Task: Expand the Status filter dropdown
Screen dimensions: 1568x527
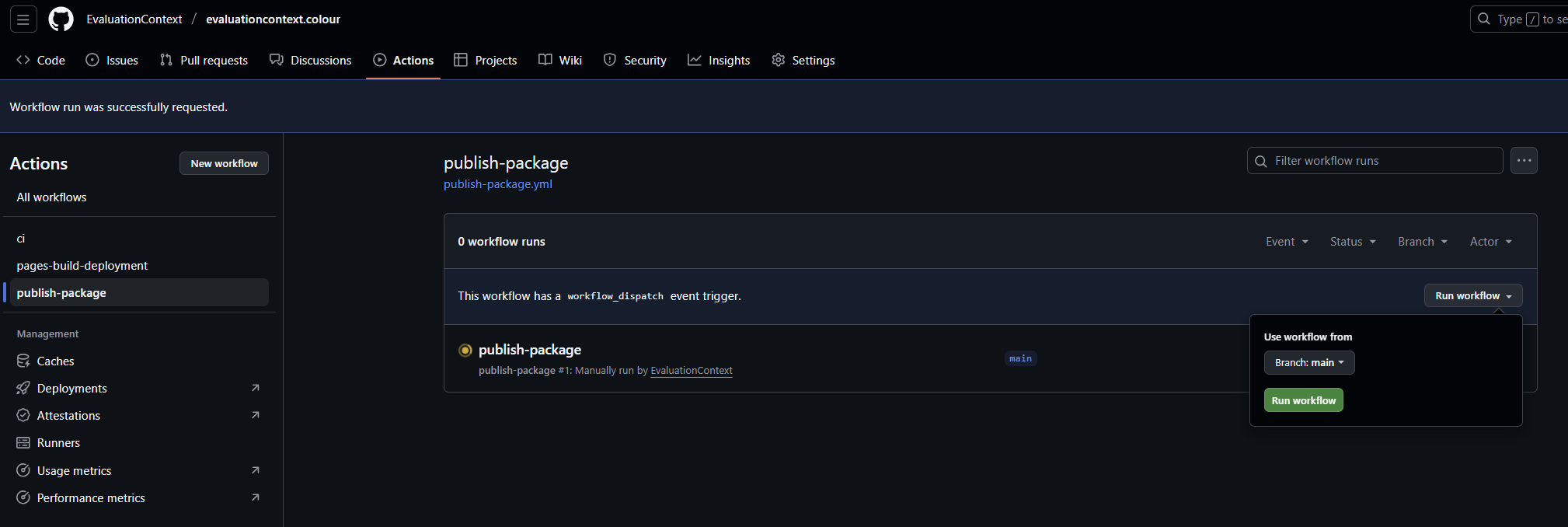Action: (x=1353, y=242)
